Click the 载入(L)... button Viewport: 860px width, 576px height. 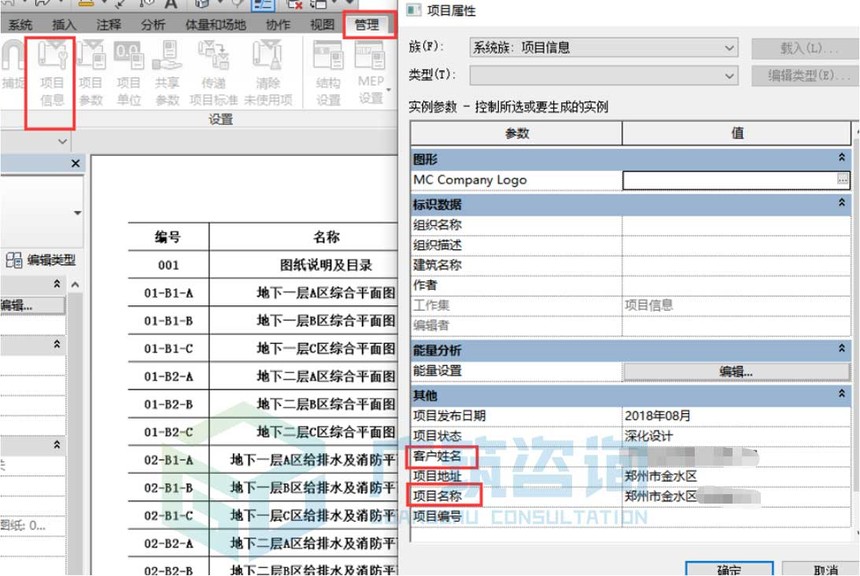805,48
